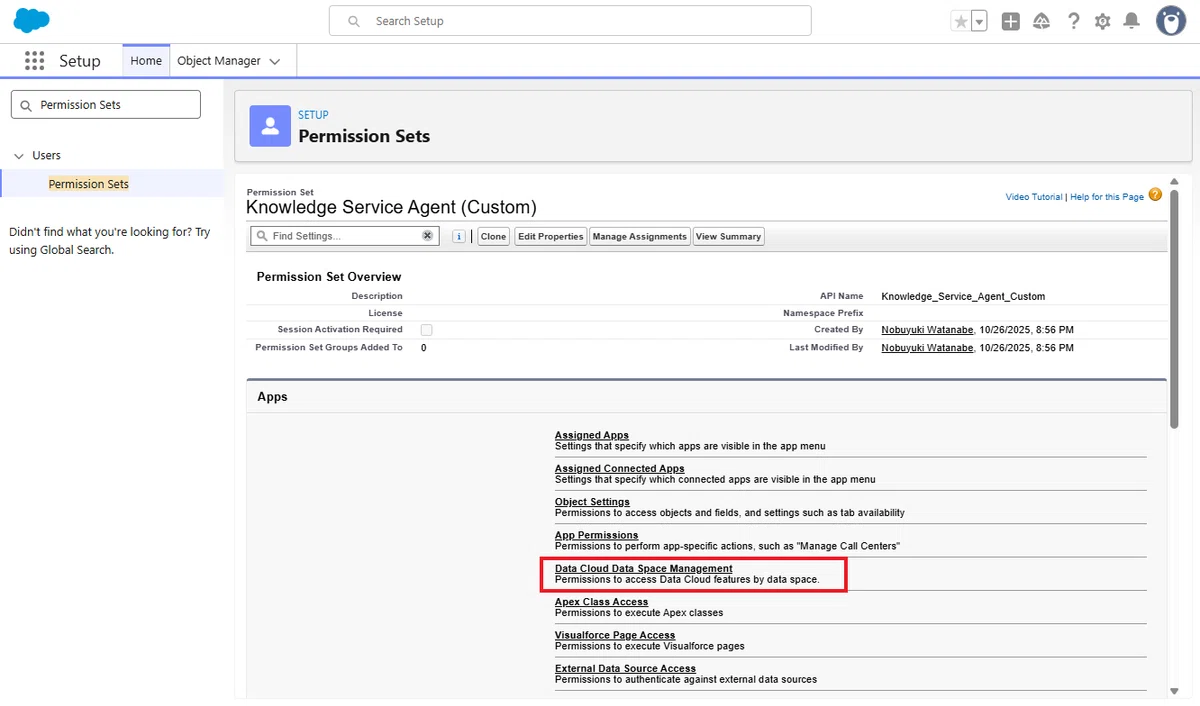Click the favorites star icon
The image size is (1200, 706).
pos(961,21)
